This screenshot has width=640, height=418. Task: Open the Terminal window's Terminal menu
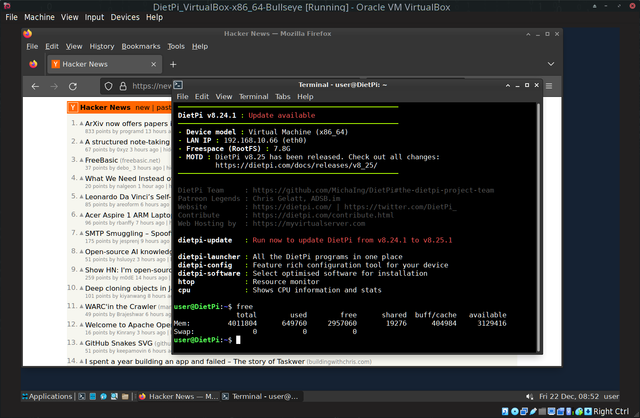click(253, 97)
